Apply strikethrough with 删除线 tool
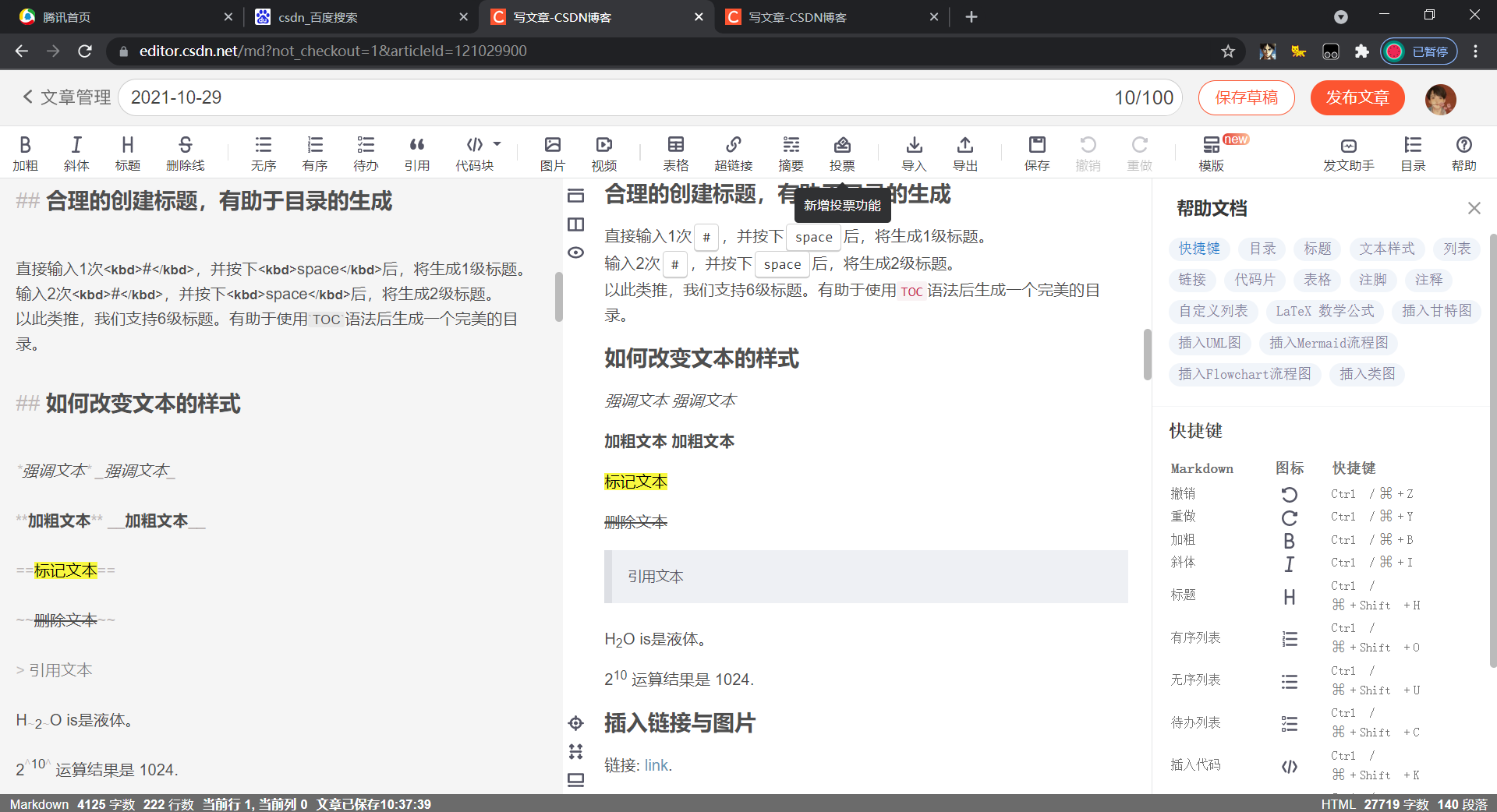Viewport: 1497px width, 812px height. tap(186, 153)
